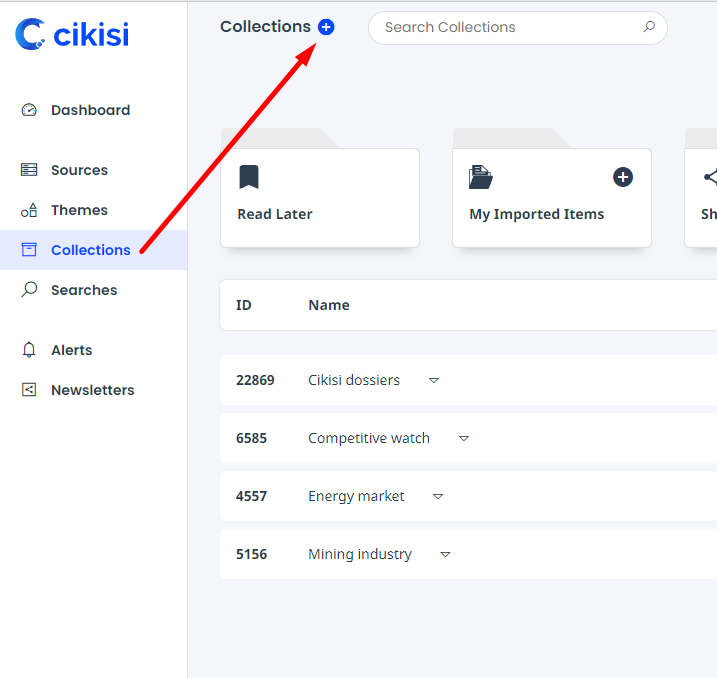Focus the Search Collections input field
The image size is (717, 678).
505,27
